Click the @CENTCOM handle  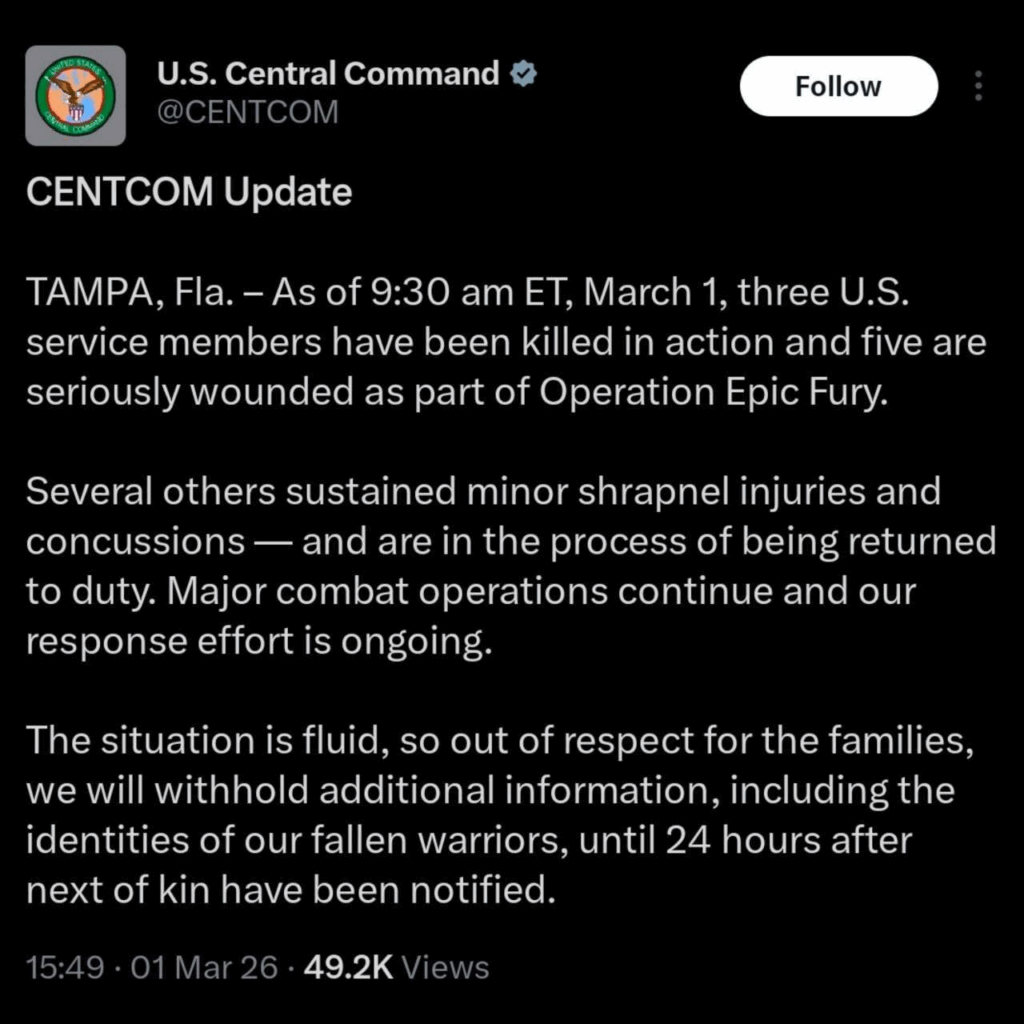(x=248, y=112)
